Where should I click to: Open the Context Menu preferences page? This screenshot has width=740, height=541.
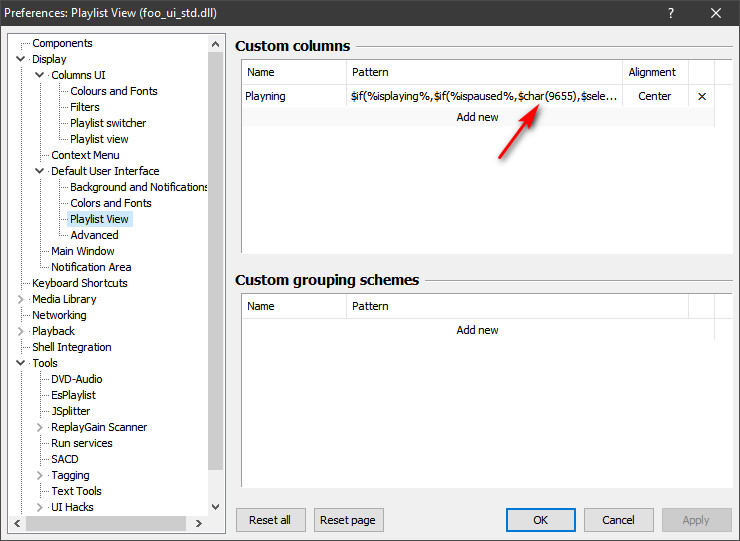pos(85,155)
